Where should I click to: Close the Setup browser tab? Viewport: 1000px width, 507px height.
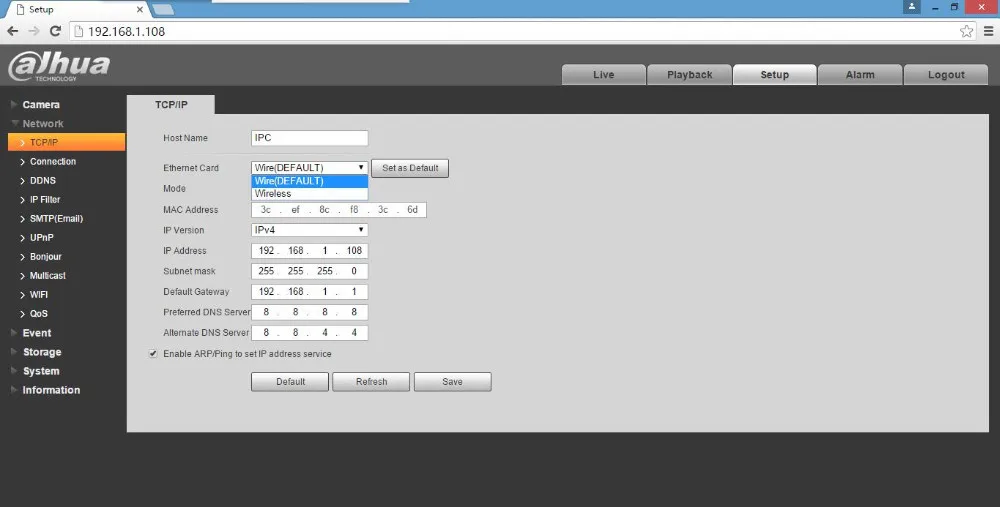pos(140,10)
